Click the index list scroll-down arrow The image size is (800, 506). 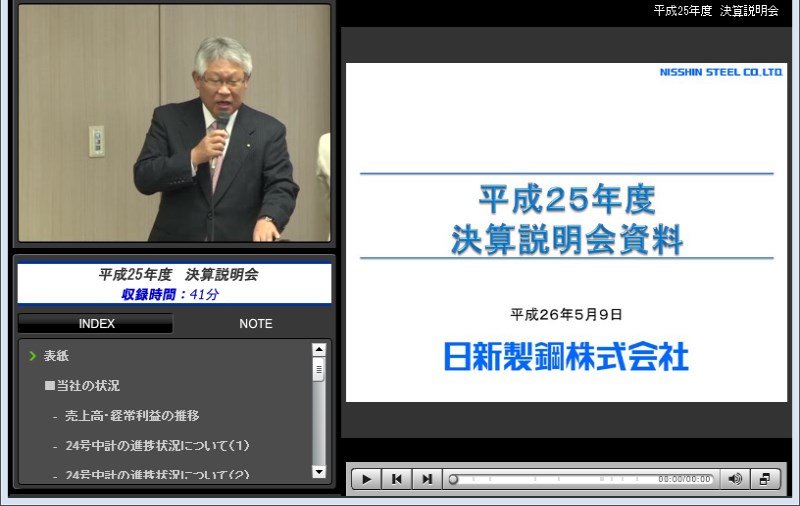pyautogui.click(x=319, y=472)
